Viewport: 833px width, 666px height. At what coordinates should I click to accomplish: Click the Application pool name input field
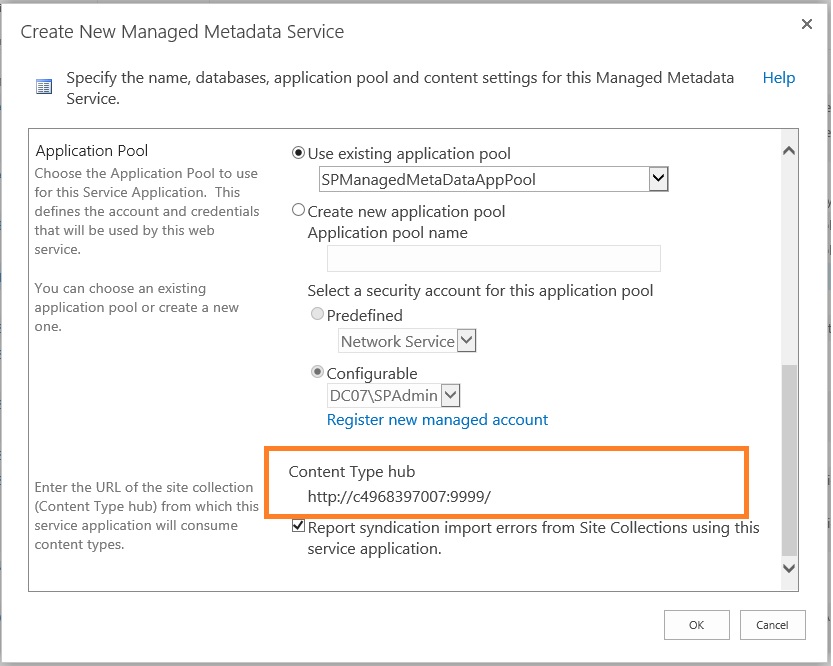(x=493, y=258)
